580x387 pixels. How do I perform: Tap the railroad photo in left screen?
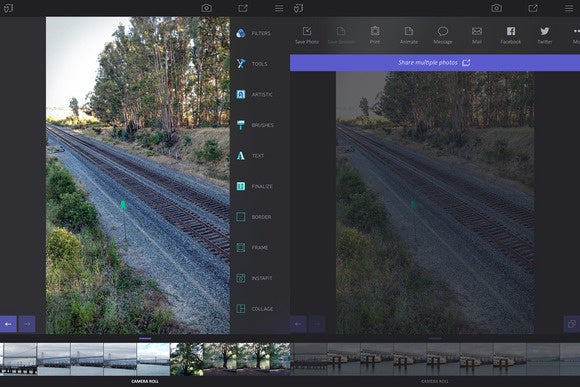(138, 175)
